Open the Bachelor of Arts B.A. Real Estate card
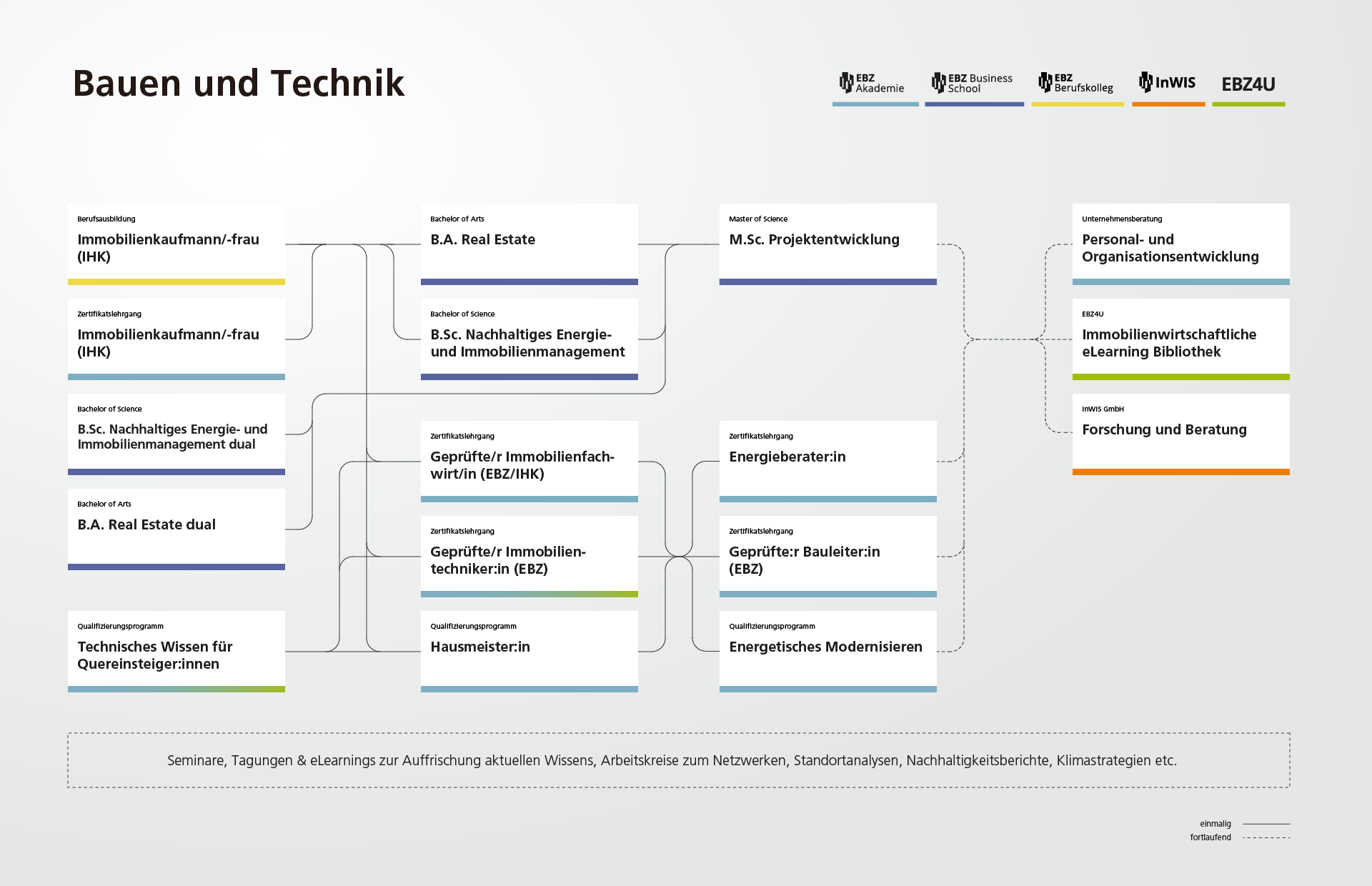 530,244
